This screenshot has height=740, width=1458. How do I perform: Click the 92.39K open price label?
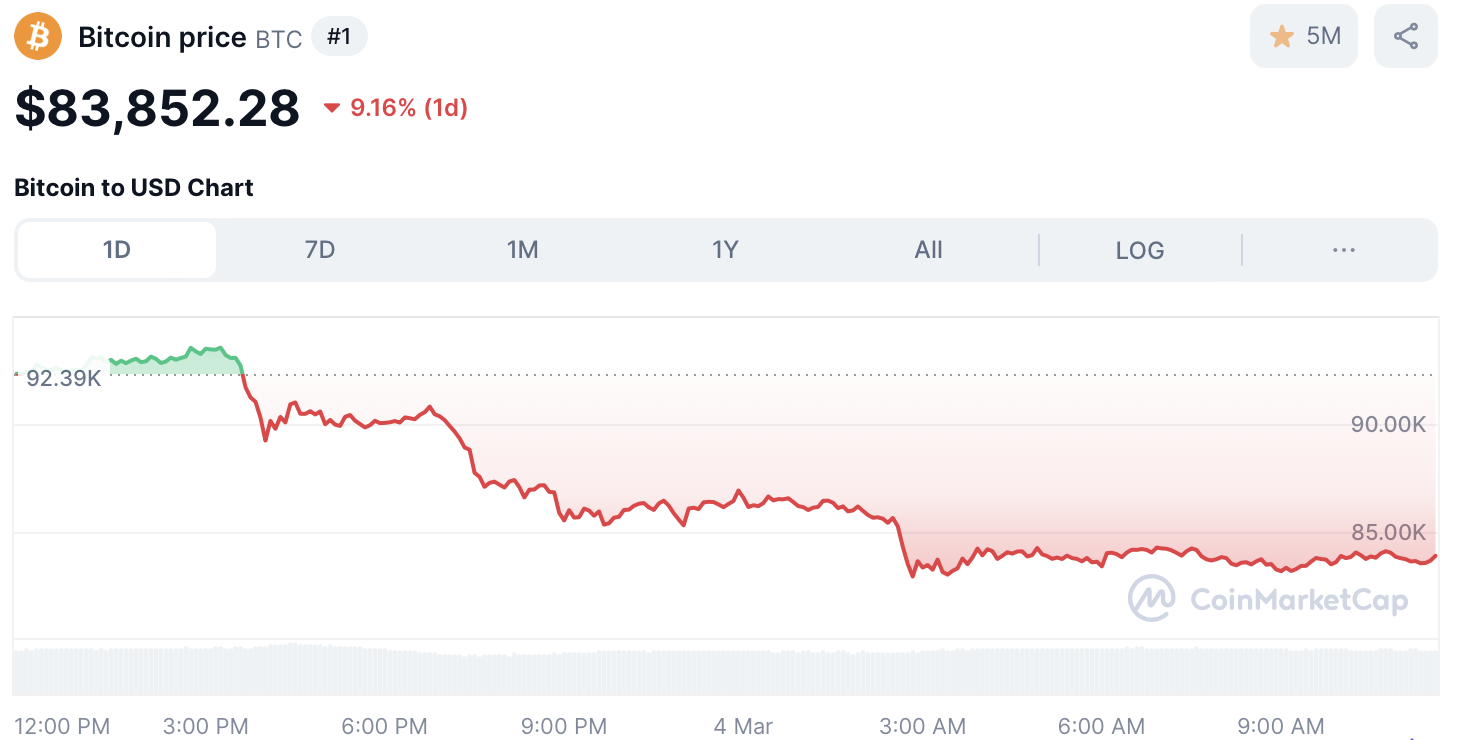click(63, 379)
